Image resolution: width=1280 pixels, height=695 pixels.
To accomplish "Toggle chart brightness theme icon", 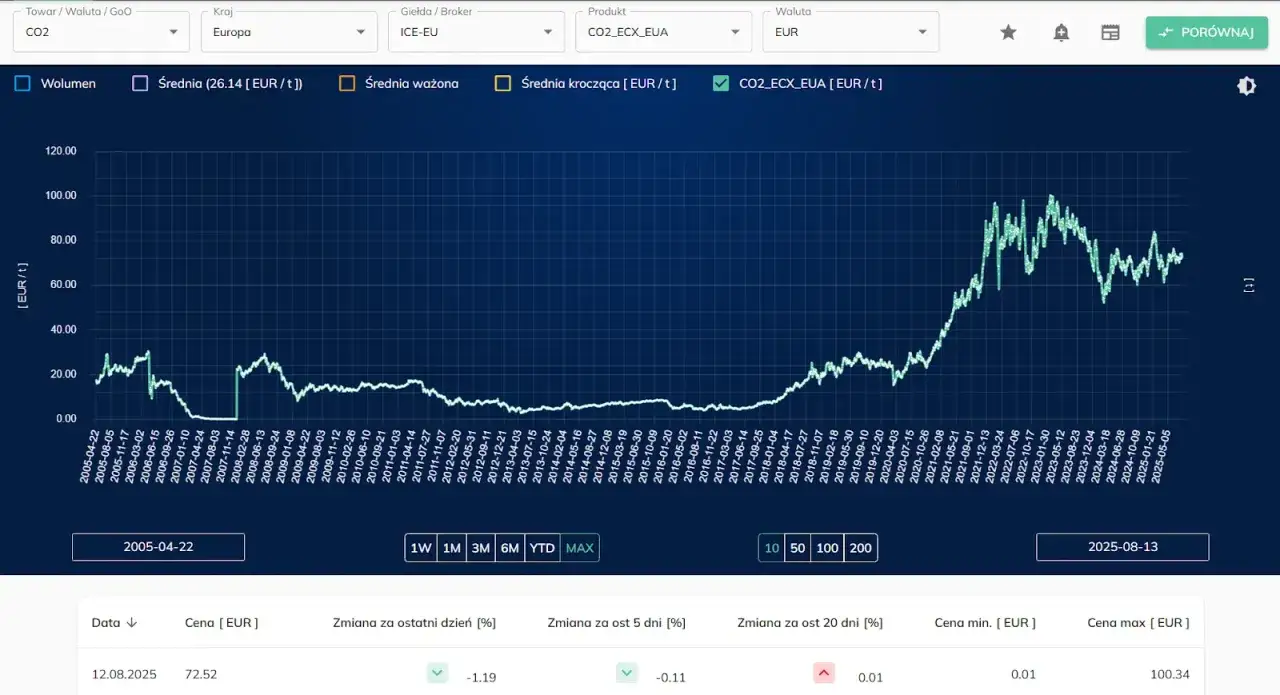I will point(1246,86).
